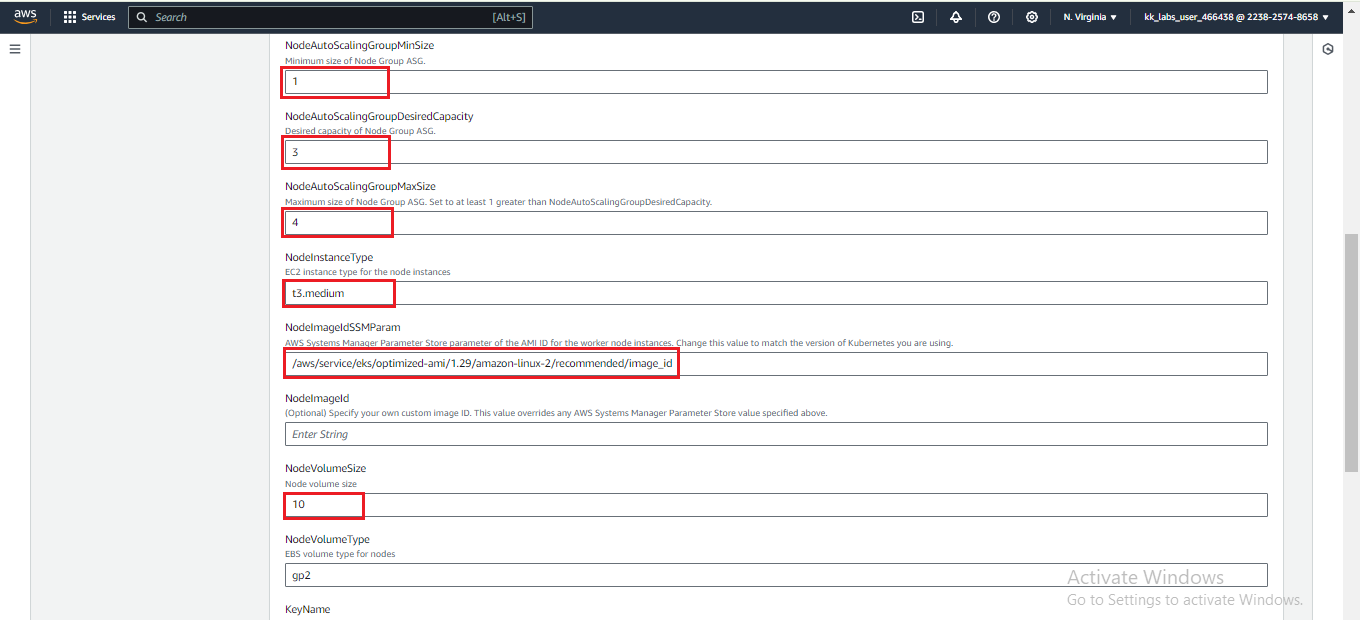
Task: Click the AWS logo to go home
Action: tap(24, 16)
